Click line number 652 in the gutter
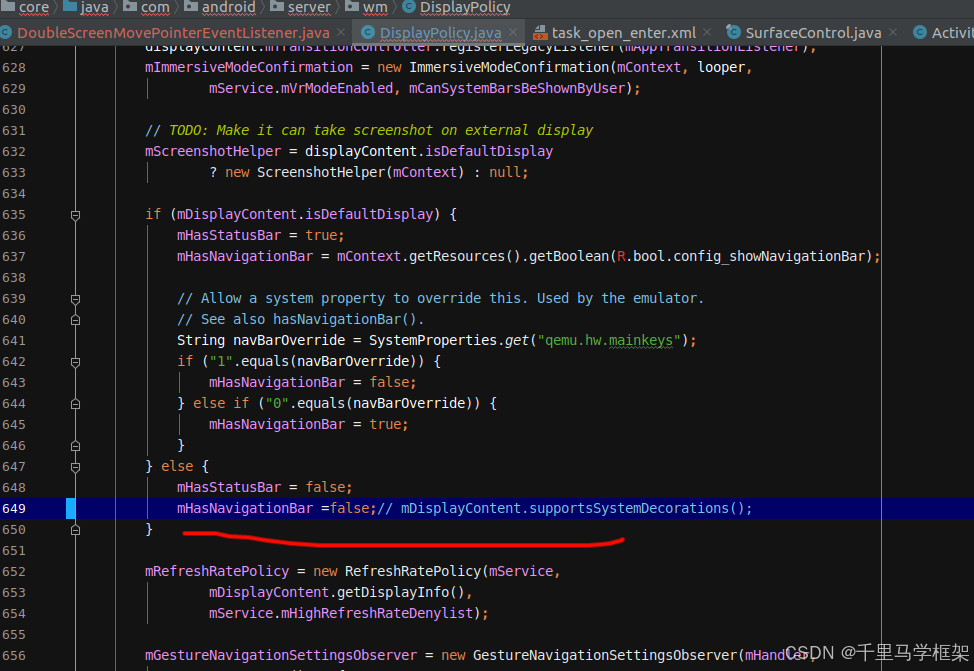This screenshot has height=671, width=974. [14, 572]
